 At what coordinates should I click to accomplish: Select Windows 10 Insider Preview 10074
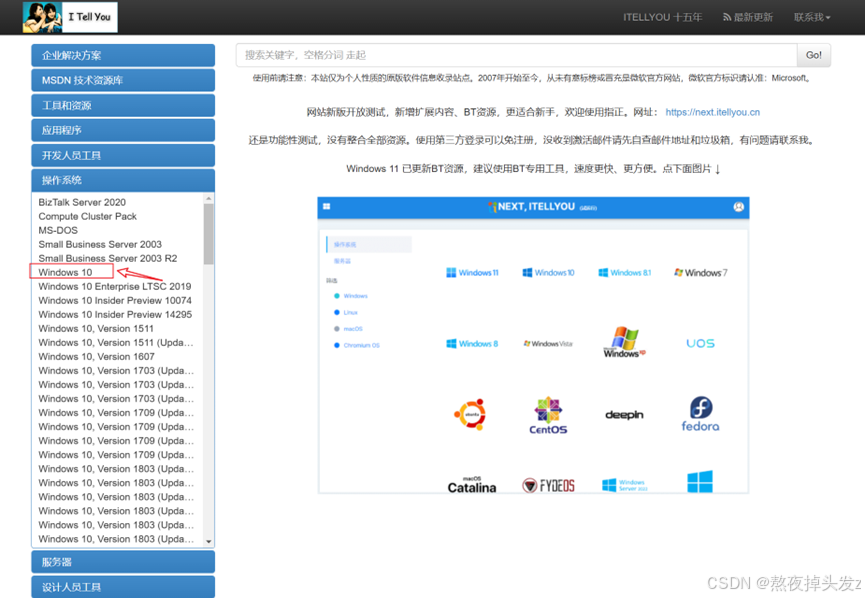point(115,300)
